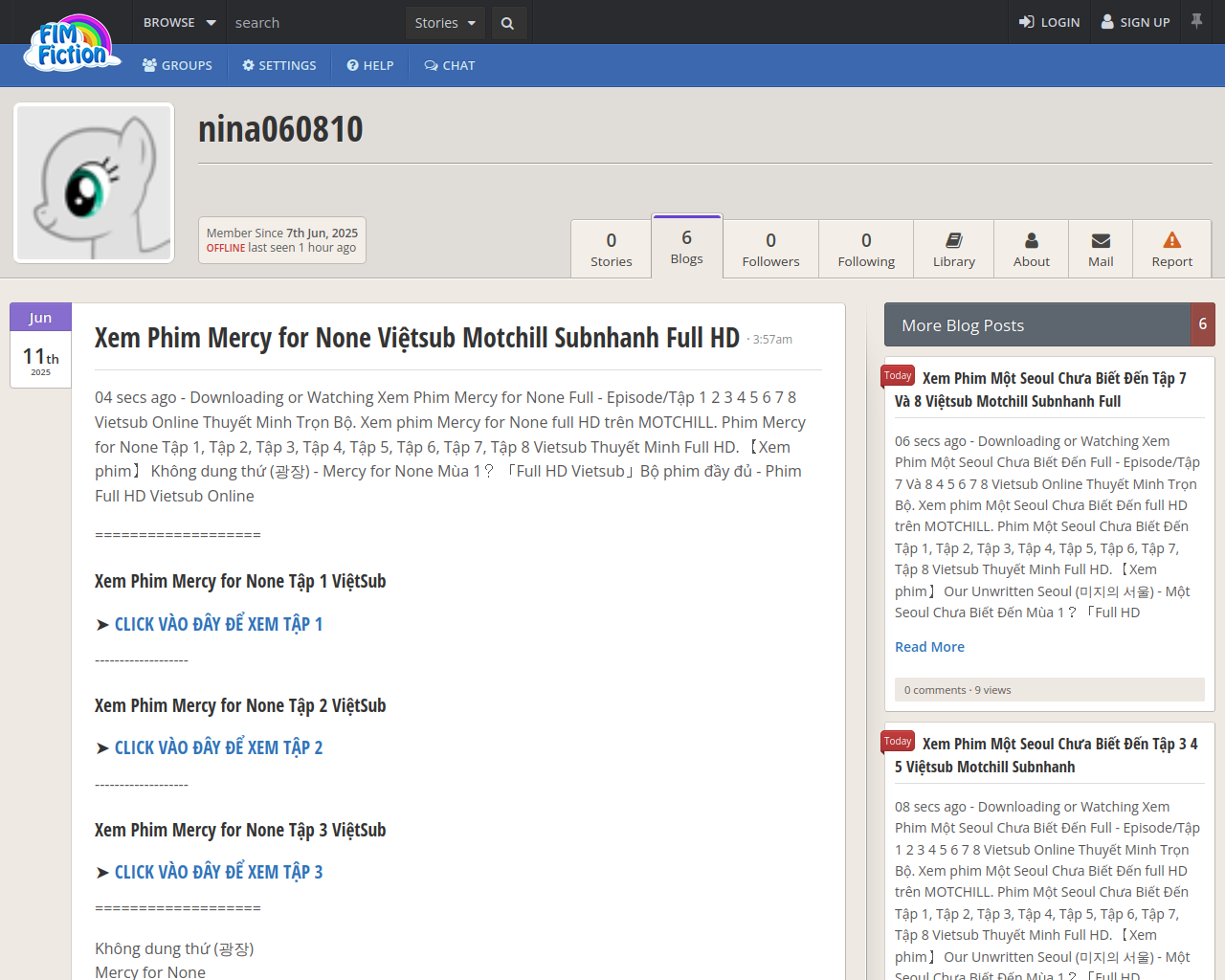Click the nina060810 username heading
Viewport: 1225px width, 980px height.
(x=280, y=128)
